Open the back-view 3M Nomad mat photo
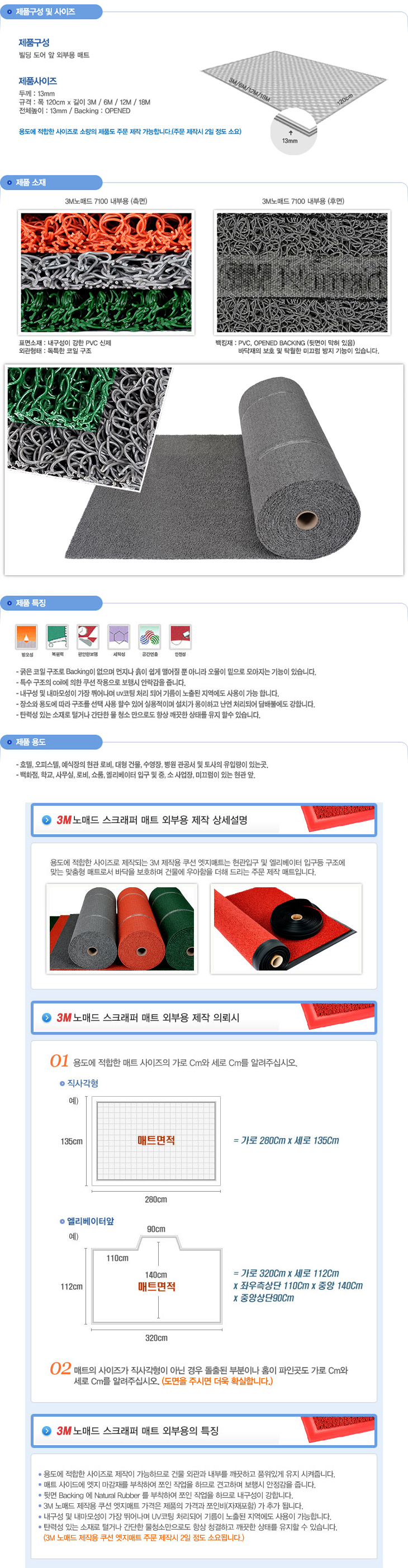This screenshot has height=1568, width=408. point(302,272)
